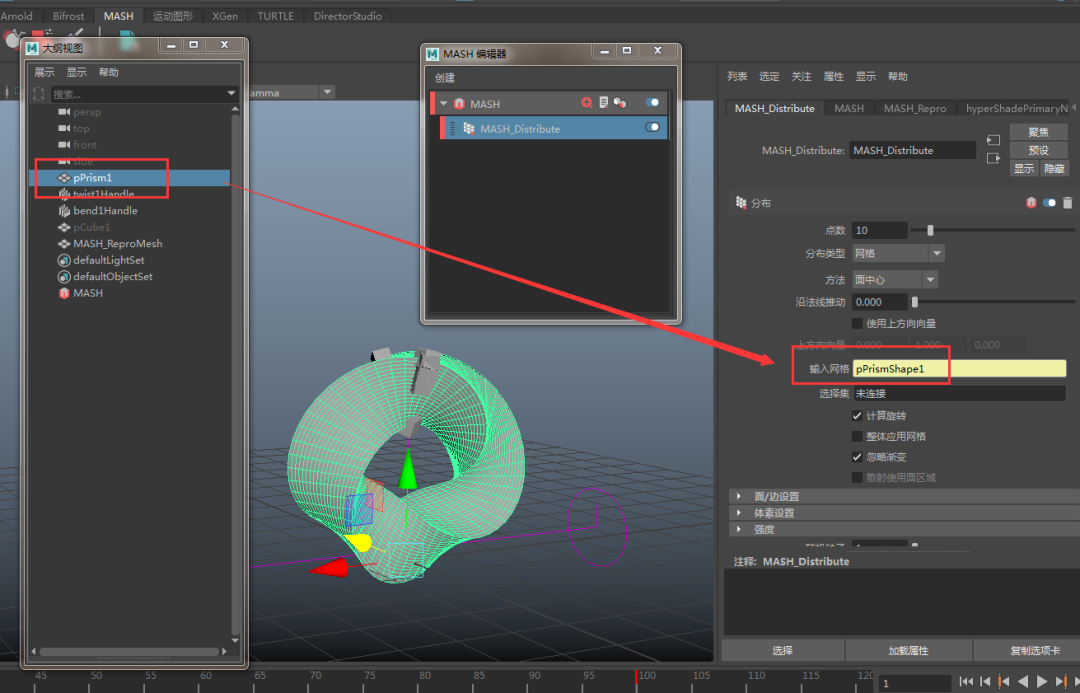Click the top camera icon in outliner

(64, 128)
